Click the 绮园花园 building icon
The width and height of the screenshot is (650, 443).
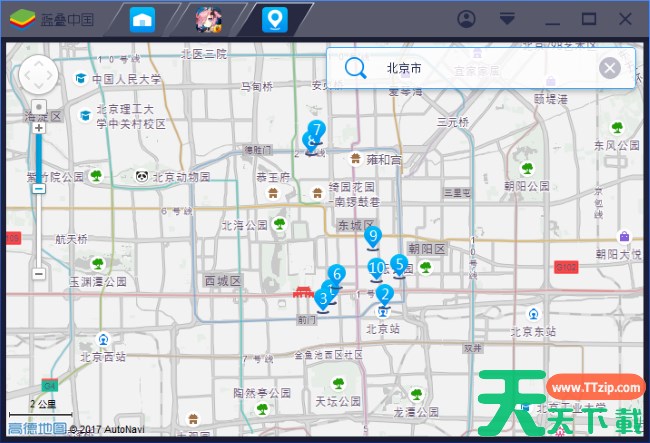click(x=317, y=192)
